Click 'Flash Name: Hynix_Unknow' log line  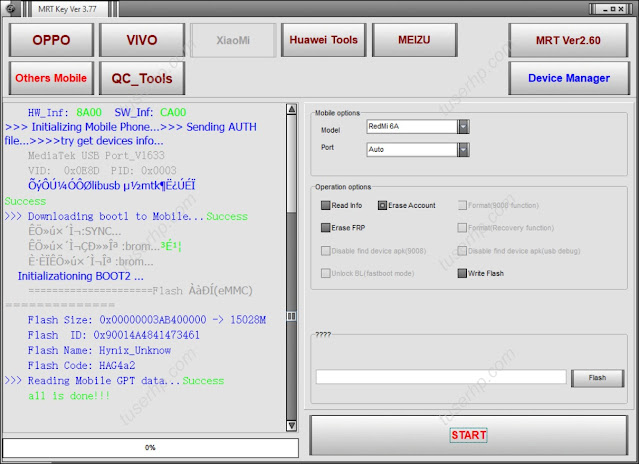tap(99, 350)
